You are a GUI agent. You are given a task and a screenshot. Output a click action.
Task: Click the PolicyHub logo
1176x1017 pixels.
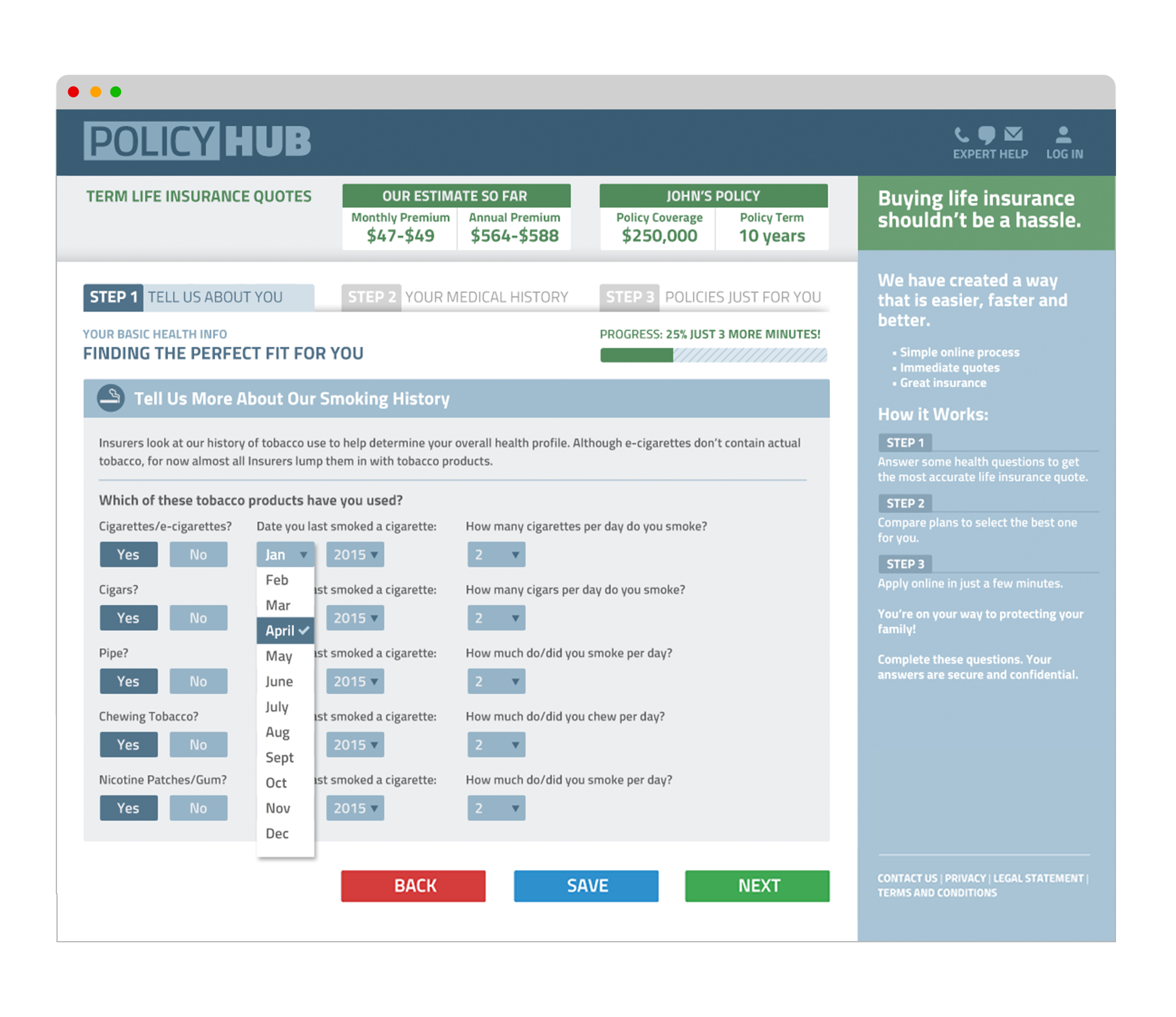(198, 141)
